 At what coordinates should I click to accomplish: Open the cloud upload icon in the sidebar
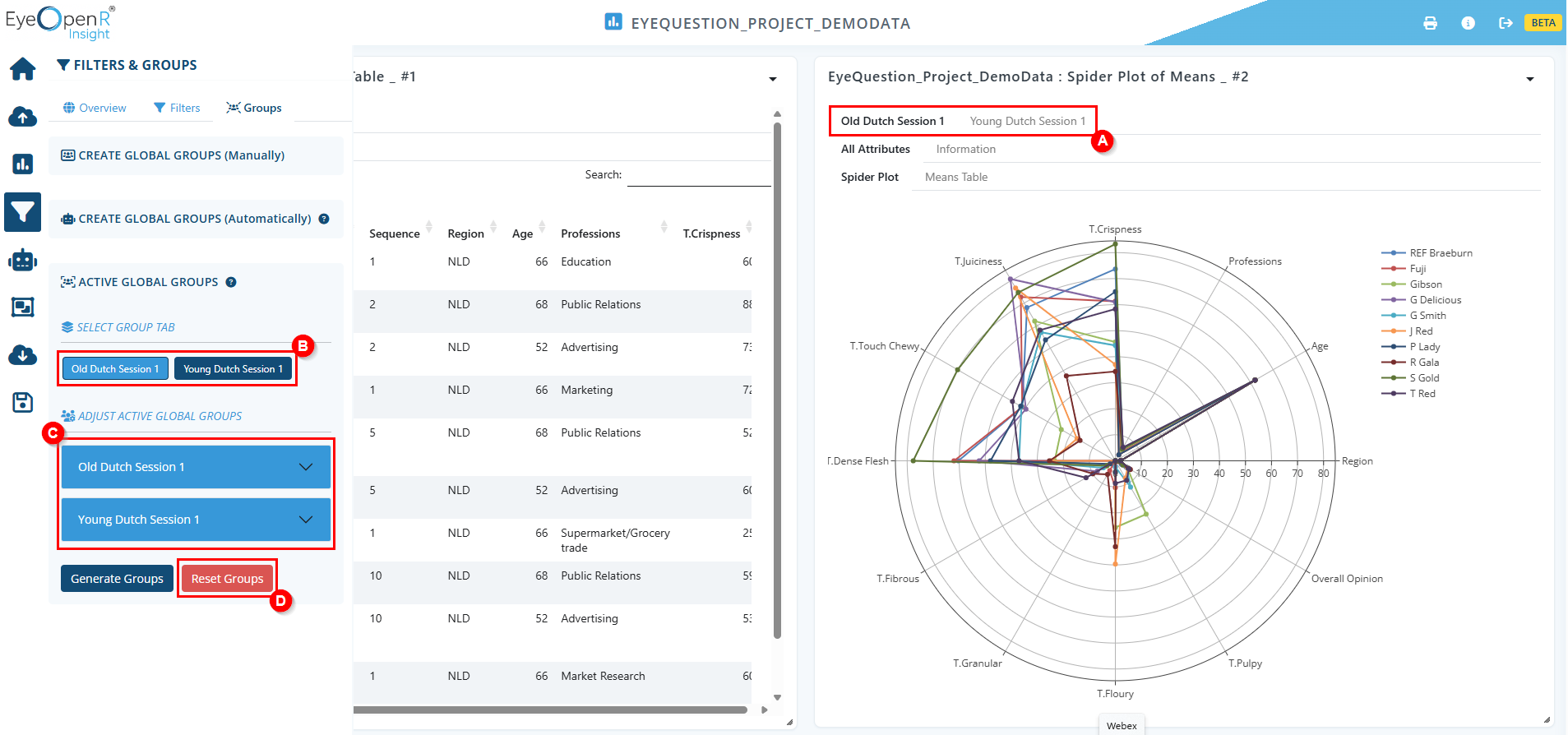coord(23,117)
